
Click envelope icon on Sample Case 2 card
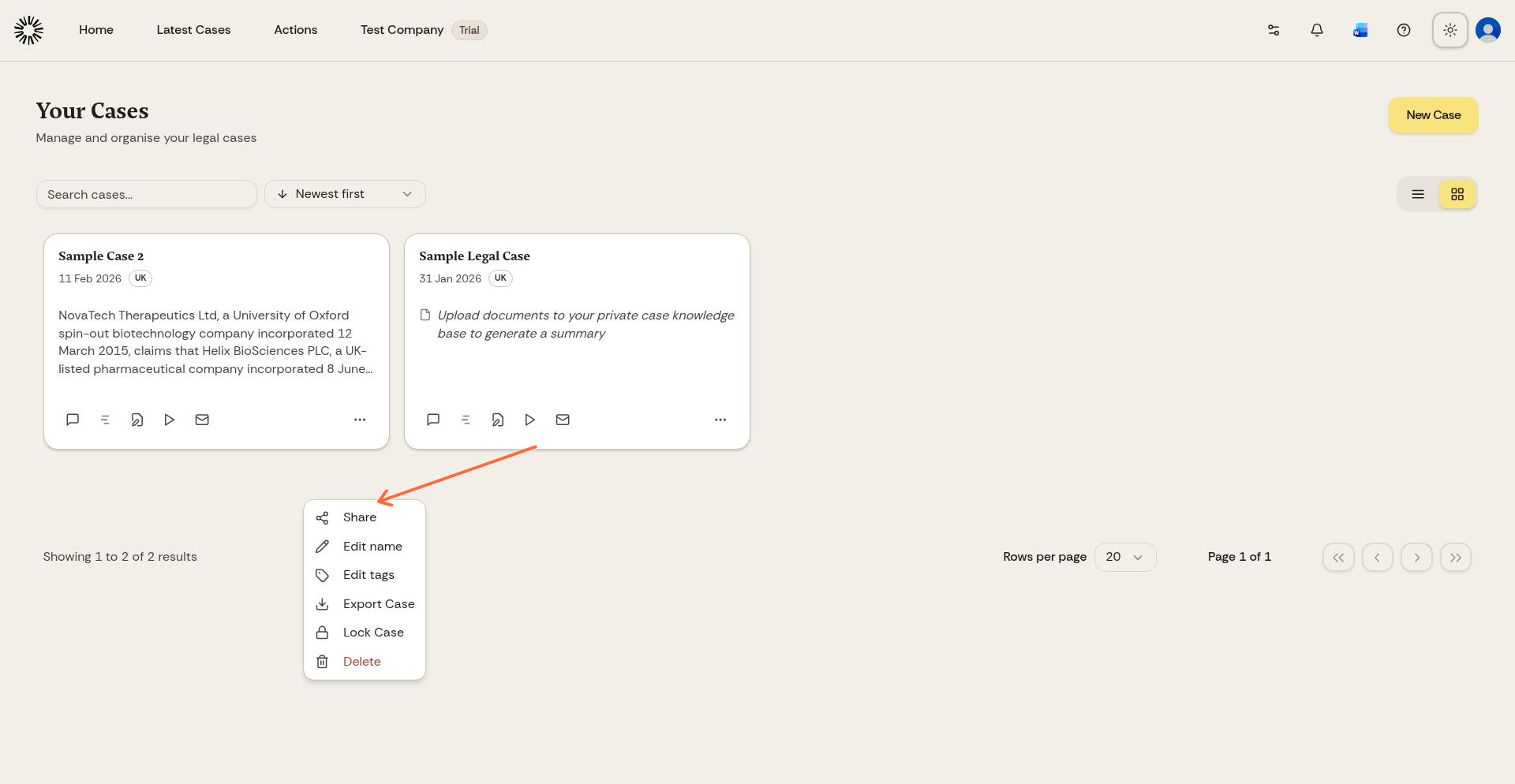202,420
